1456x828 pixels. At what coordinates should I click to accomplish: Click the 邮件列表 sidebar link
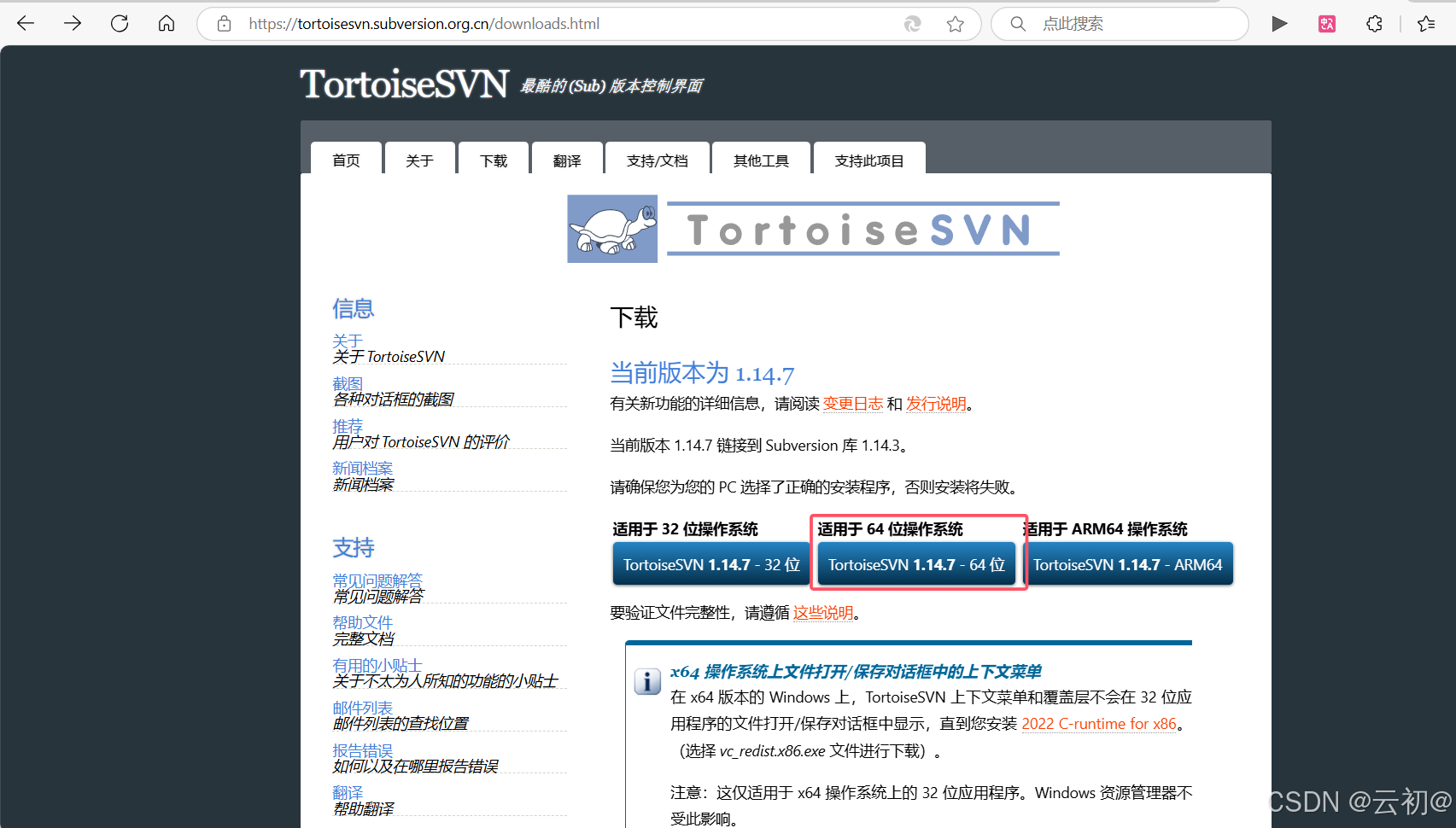click(x=363, y=708)
